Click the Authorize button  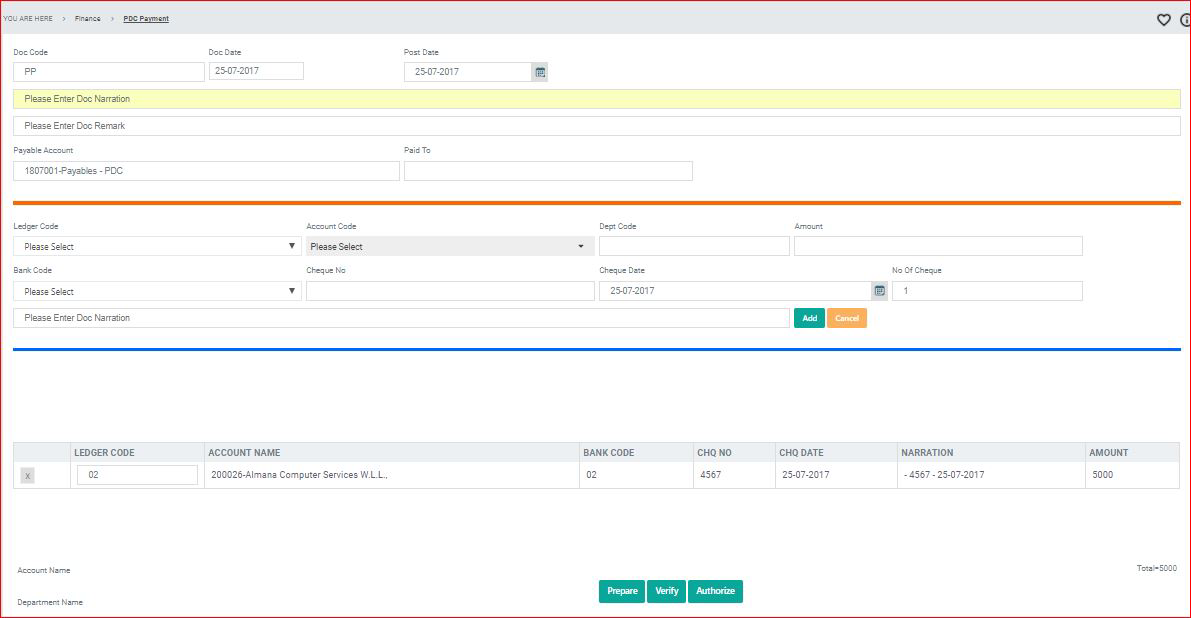(x=715, y=591)
